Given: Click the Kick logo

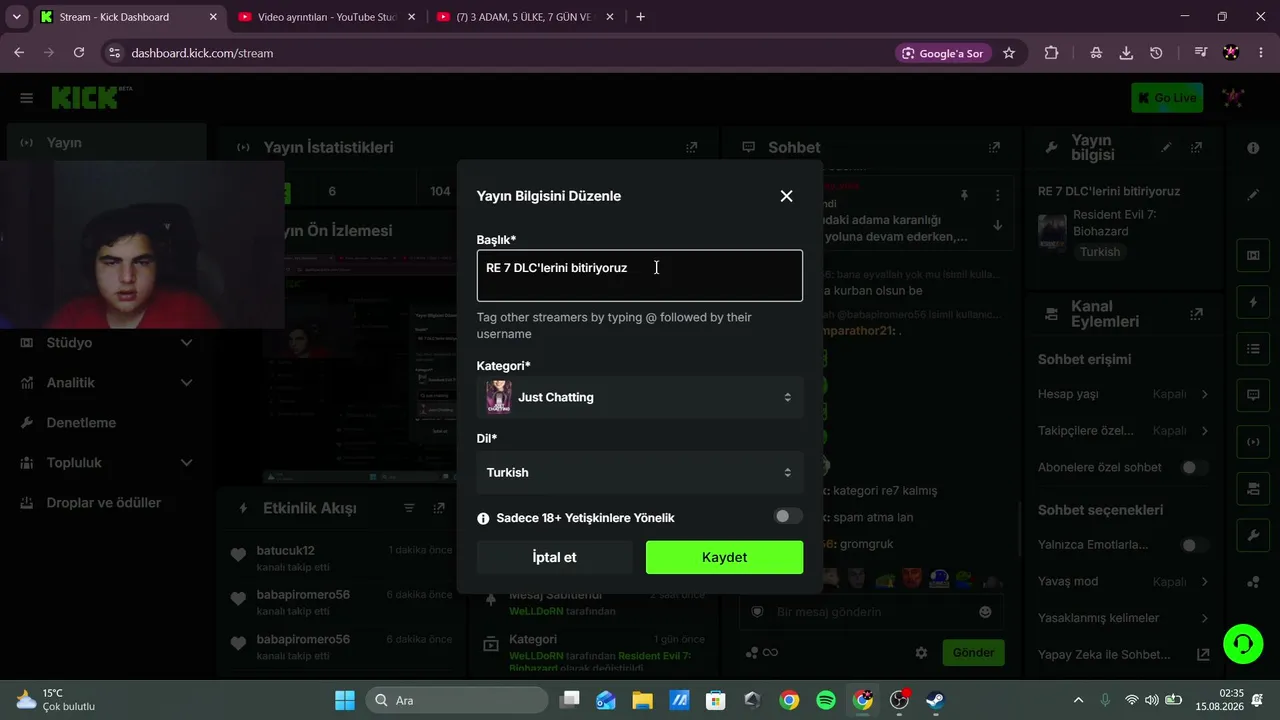Looking at the screenshot, I should coord(87,98).
